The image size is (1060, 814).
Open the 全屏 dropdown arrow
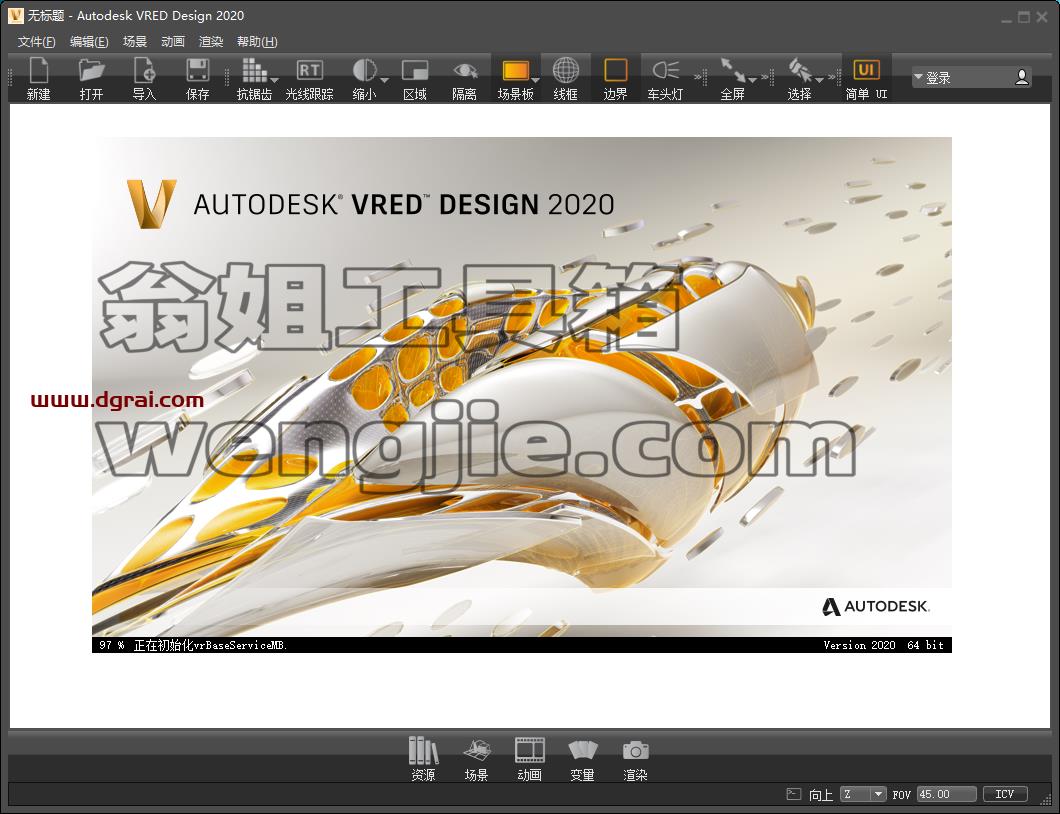[x=752, y=81]
